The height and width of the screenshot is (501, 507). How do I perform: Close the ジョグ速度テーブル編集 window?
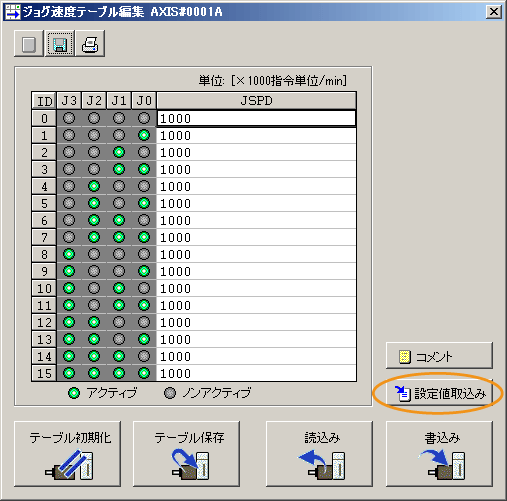tap(493, 12)
